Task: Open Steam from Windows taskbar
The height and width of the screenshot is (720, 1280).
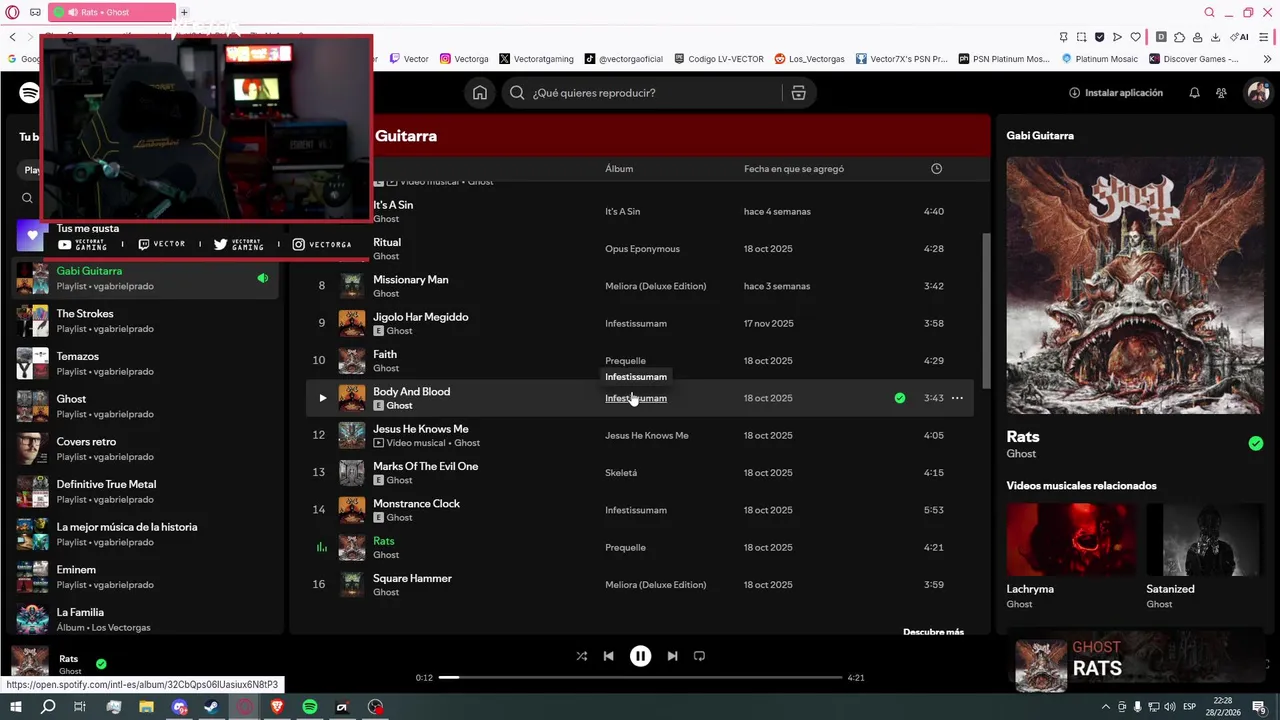Action: [x=211, y=707]
